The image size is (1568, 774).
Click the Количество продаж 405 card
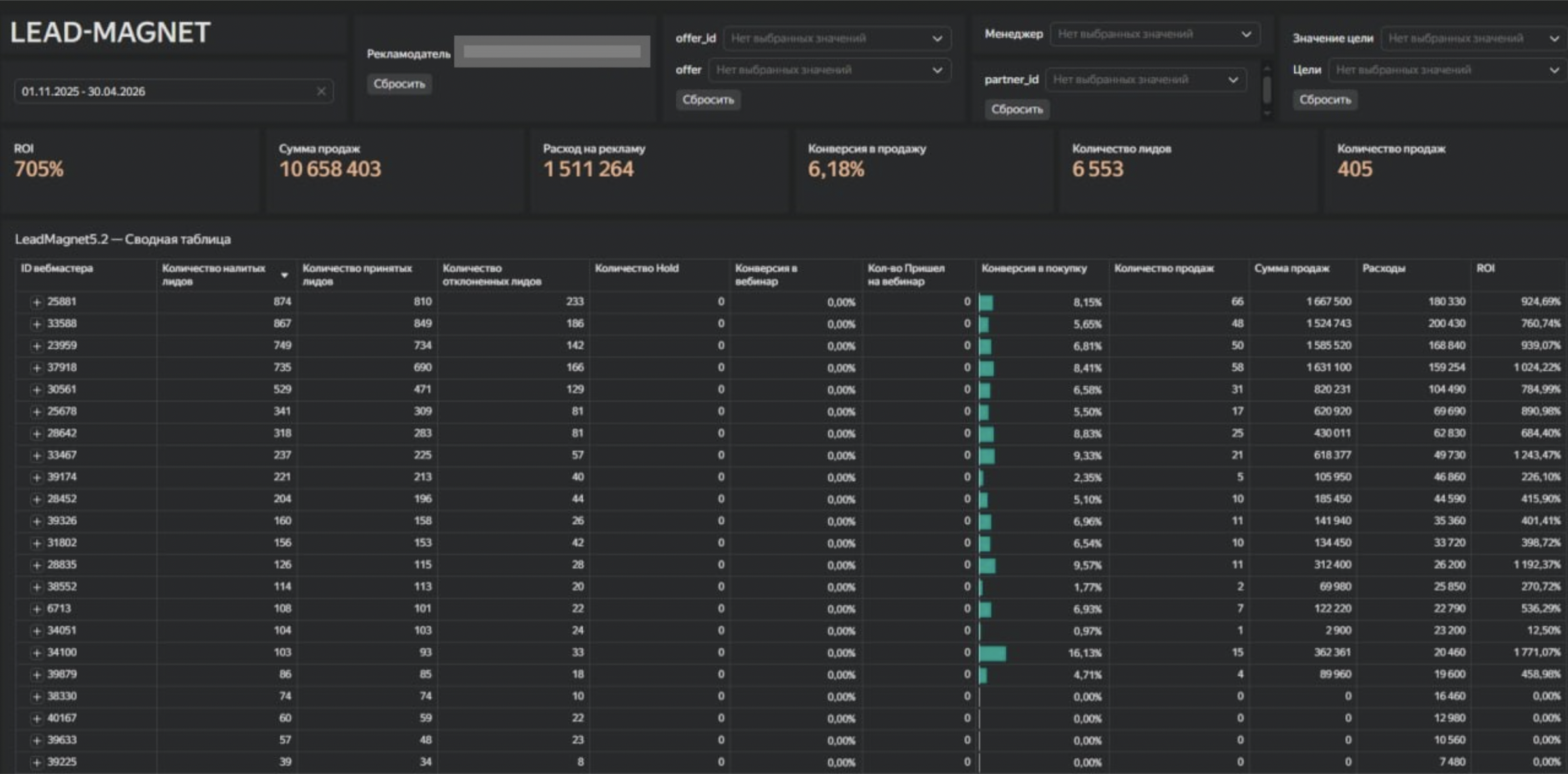1445,170
